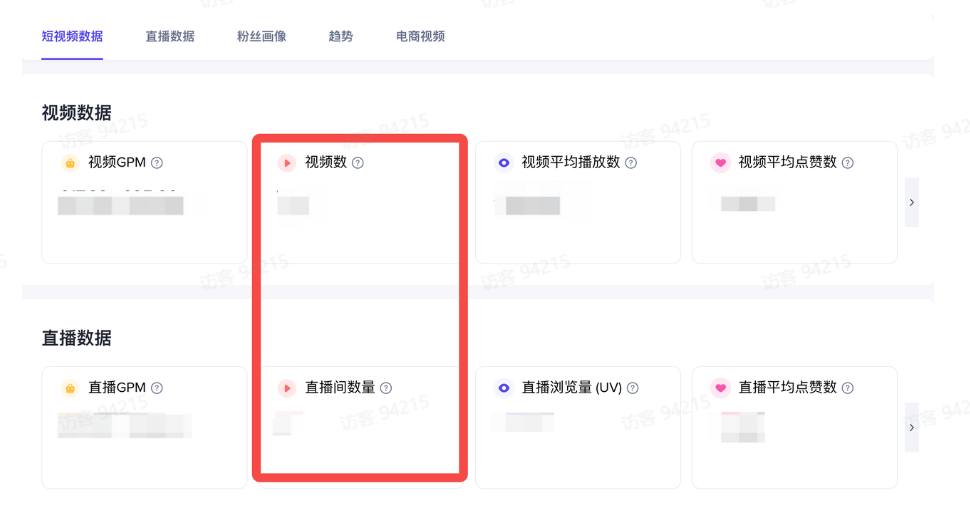
Task: Click the 直播GPM basket icon
Action: tap(70, 388)
